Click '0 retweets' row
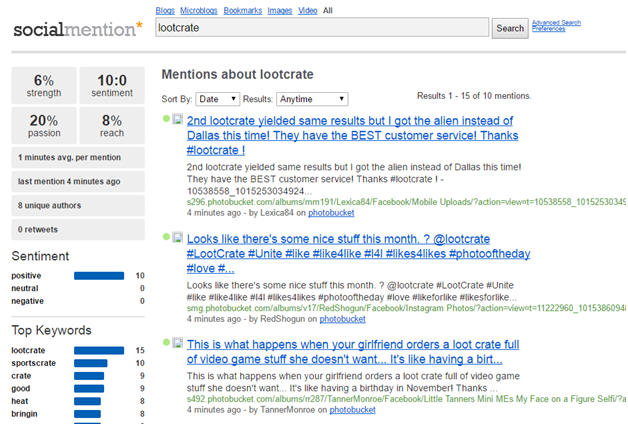 78,229
